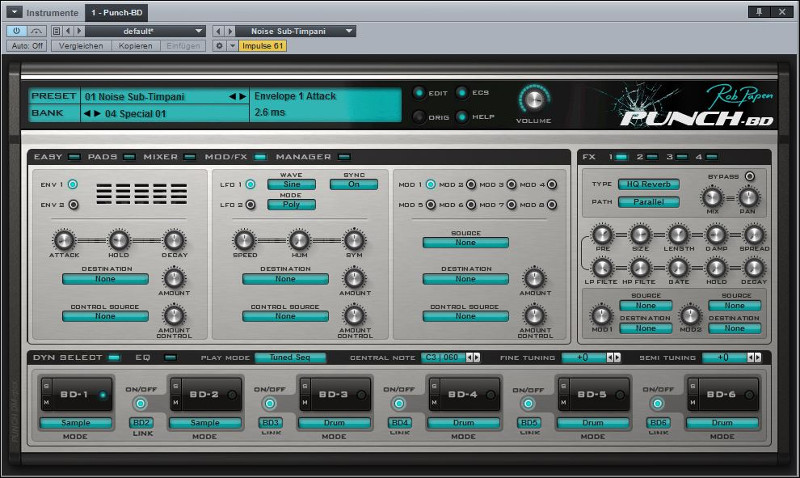Toggle the ECS button
Viewport: 800px width, 478px height.
[462, 92]
